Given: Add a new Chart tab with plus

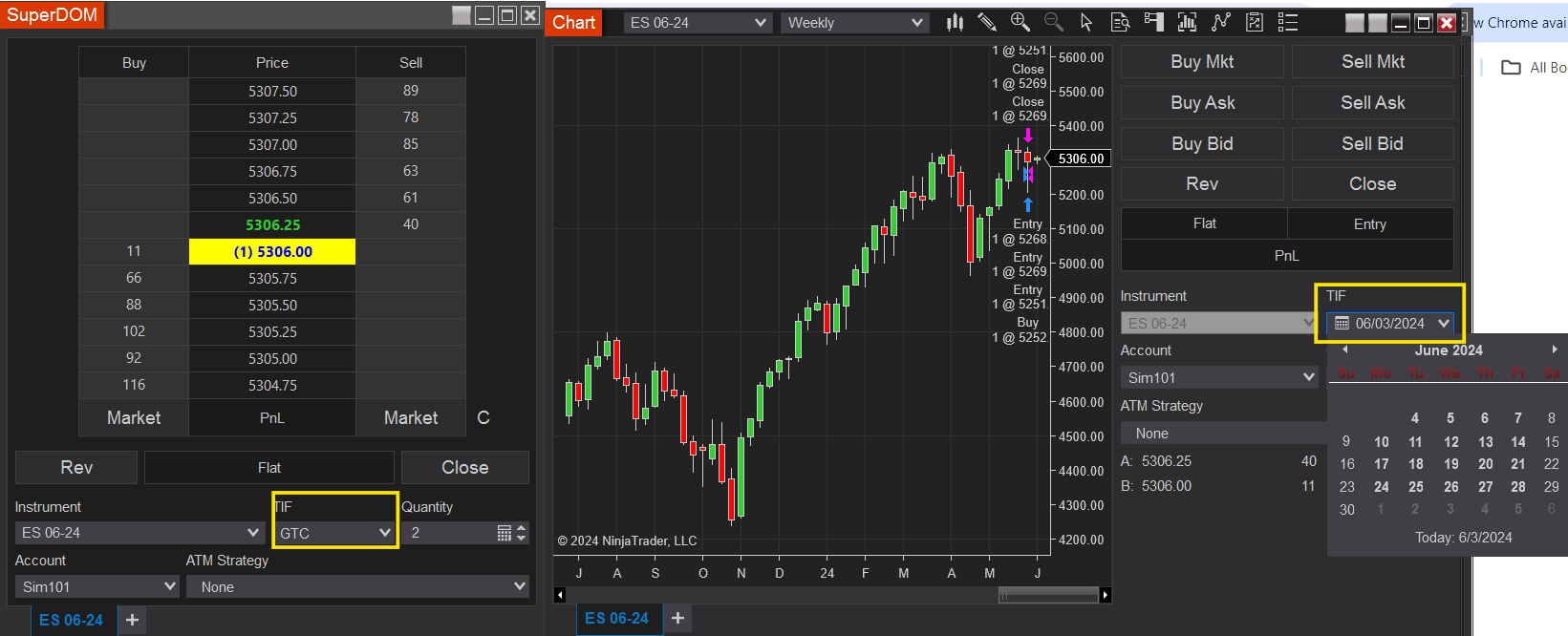Looking at the screenshot, I should click(x=677, y=618).
